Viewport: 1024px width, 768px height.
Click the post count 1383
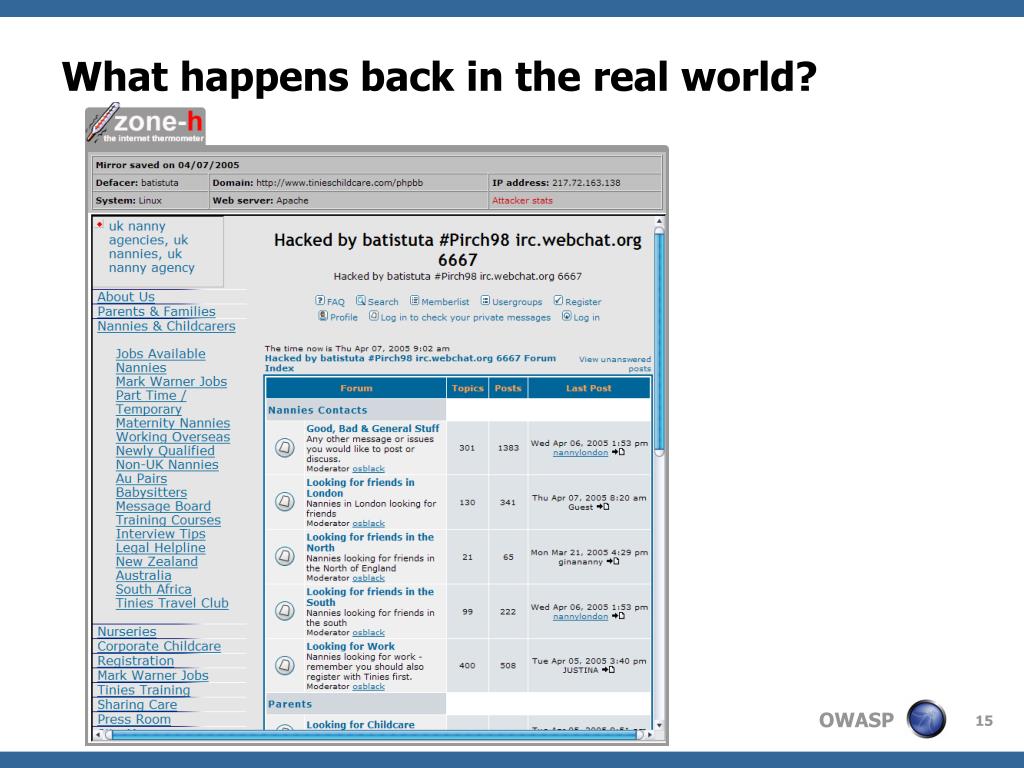(x=508, y=448)
